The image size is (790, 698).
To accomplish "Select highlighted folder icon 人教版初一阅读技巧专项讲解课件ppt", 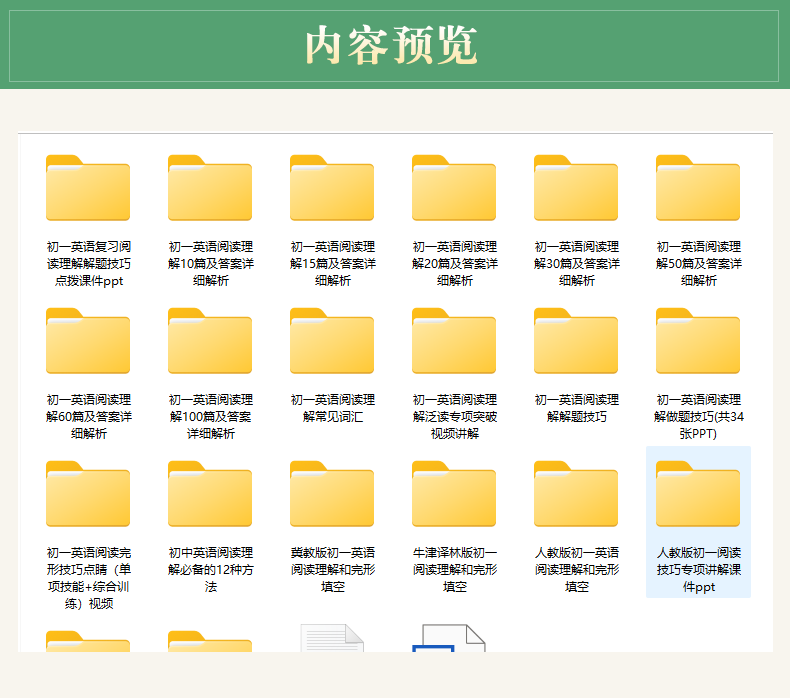I will pos(698,494).
